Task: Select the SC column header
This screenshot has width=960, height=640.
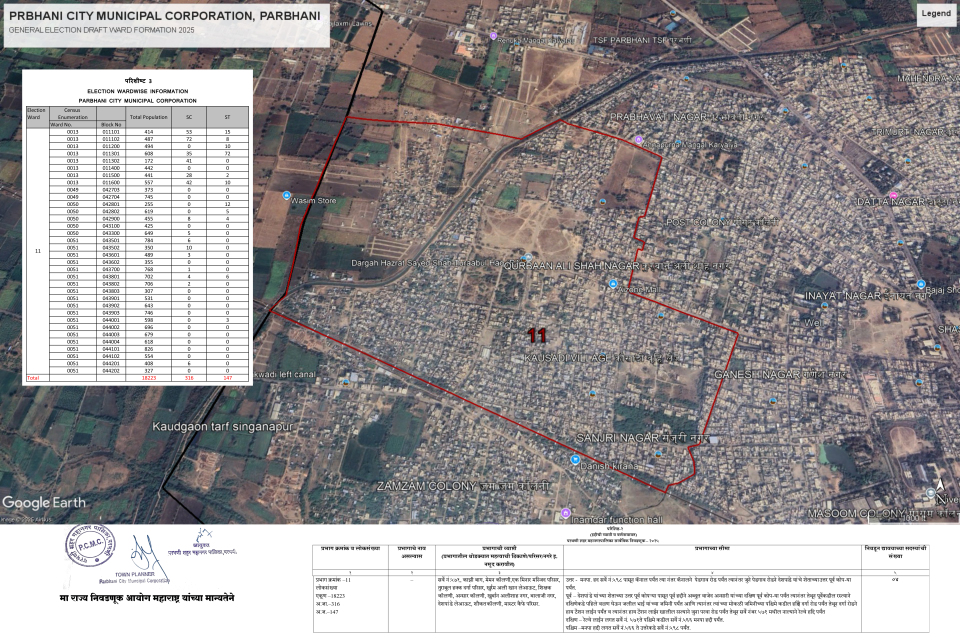Action: (189, 116)
